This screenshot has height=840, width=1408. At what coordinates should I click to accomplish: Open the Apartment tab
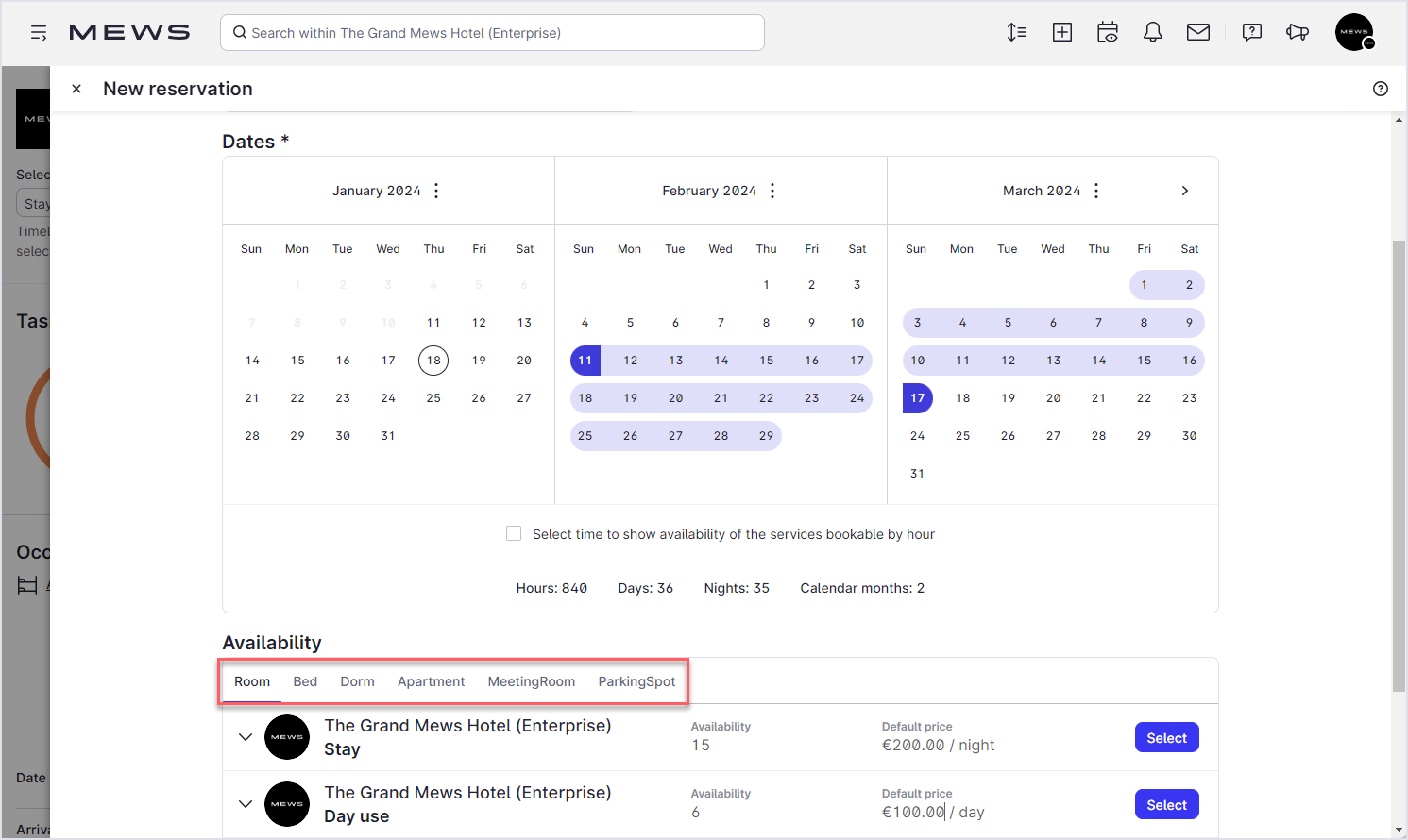(x=432, y=681)
